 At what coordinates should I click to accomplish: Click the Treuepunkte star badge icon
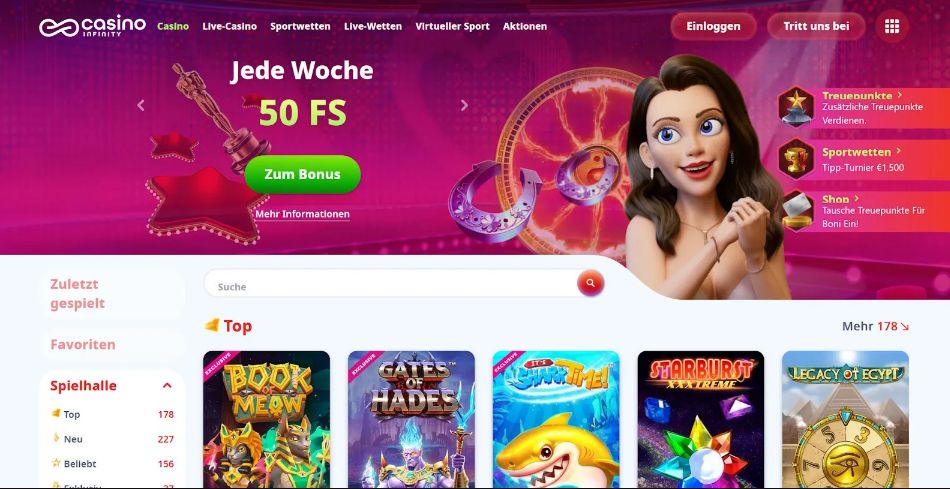[796, 107]
